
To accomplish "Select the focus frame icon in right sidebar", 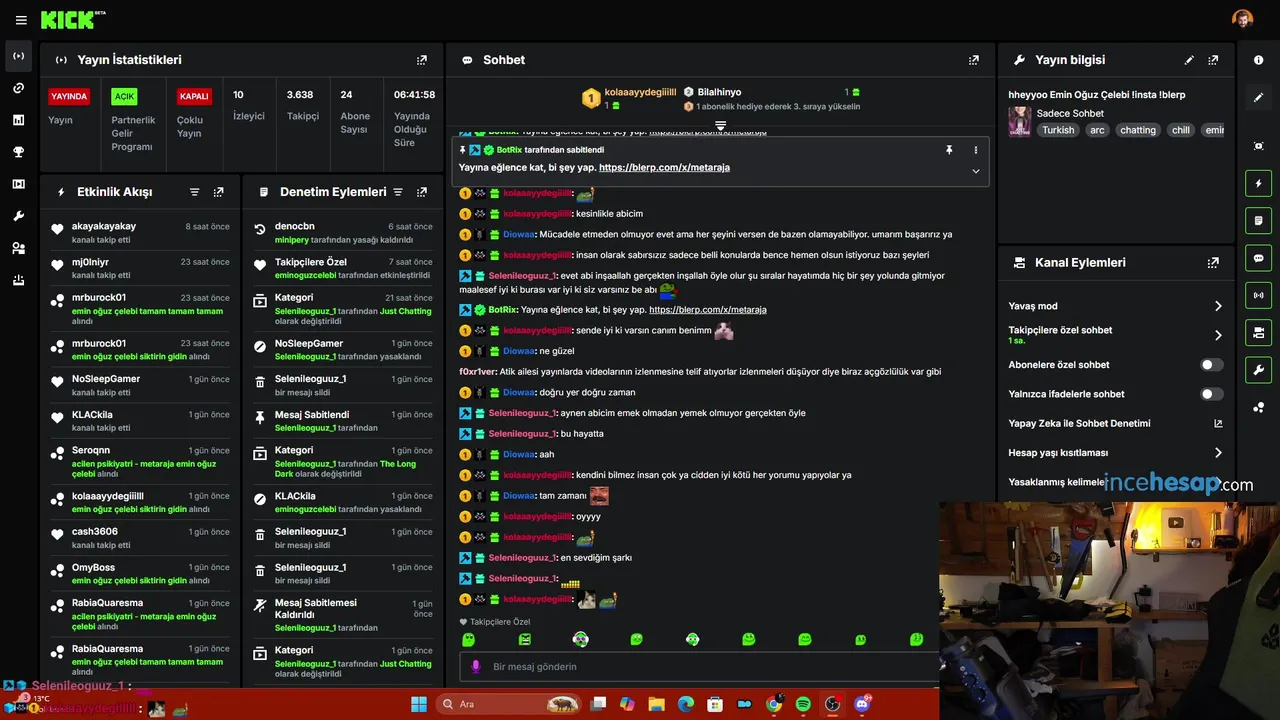I will pos(1258,146).
